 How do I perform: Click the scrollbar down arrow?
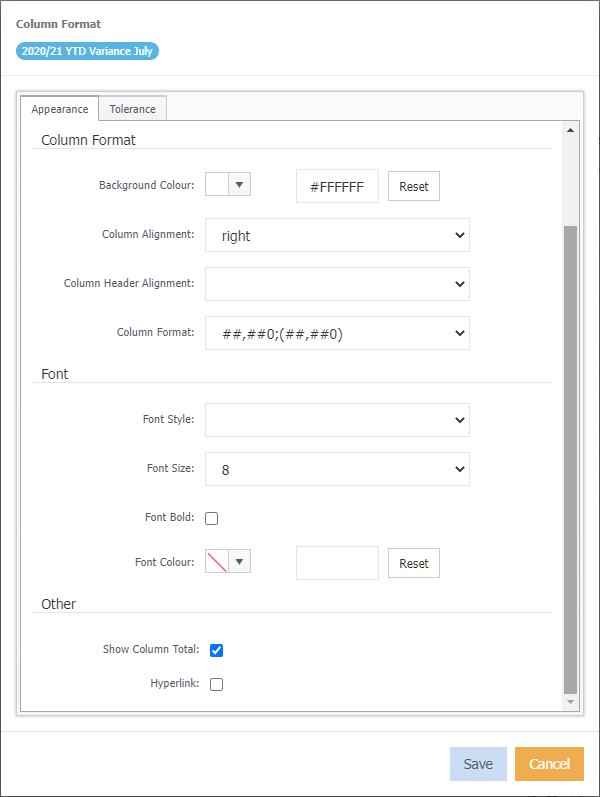point(571,703)
